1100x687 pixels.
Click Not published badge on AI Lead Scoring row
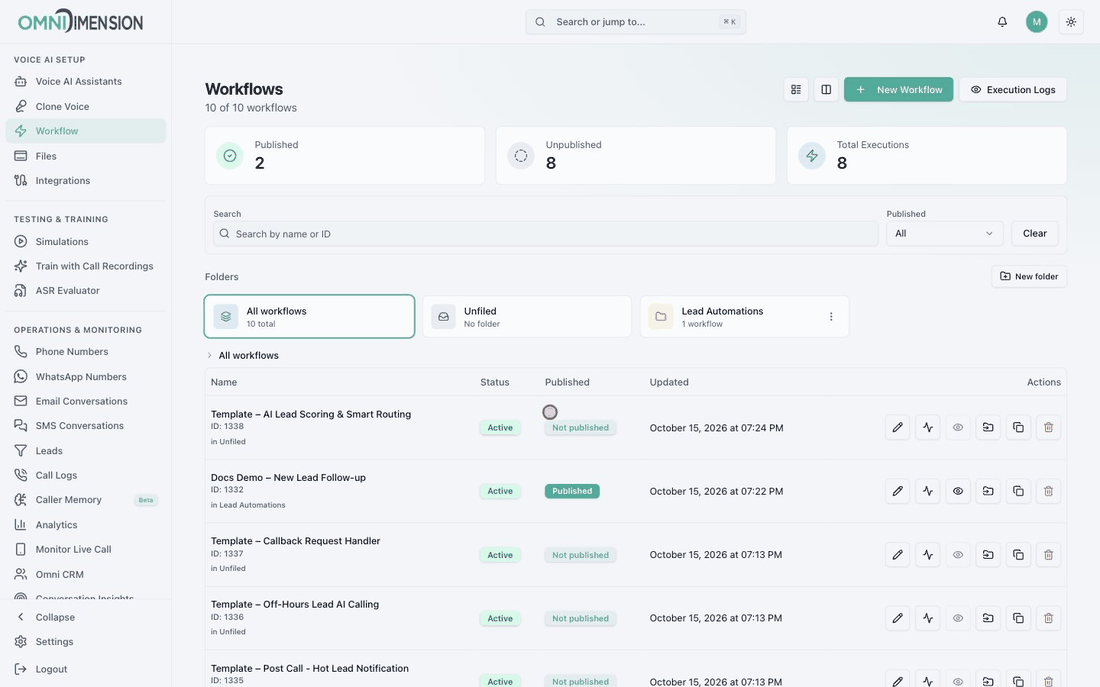click(580, 427)
